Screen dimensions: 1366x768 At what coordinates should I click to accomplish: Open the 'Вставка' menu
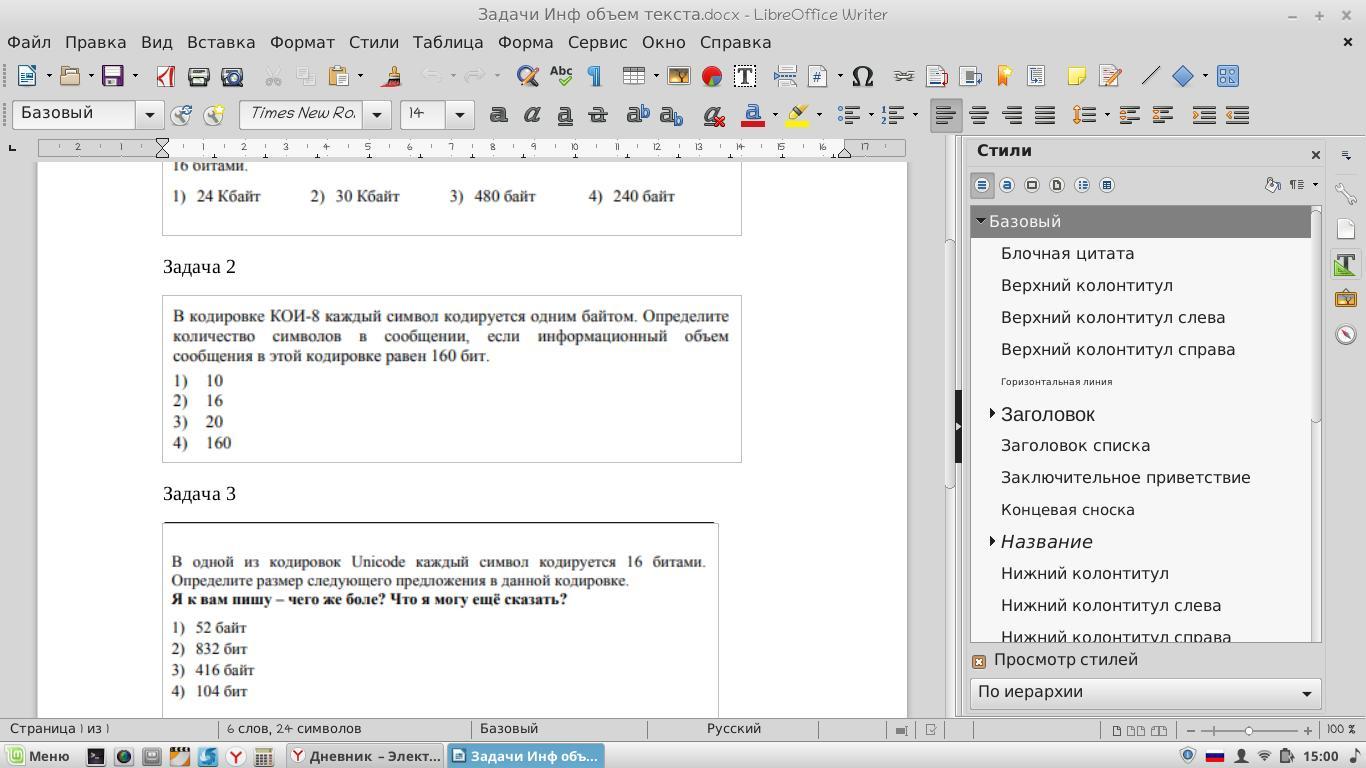point(221,42)
